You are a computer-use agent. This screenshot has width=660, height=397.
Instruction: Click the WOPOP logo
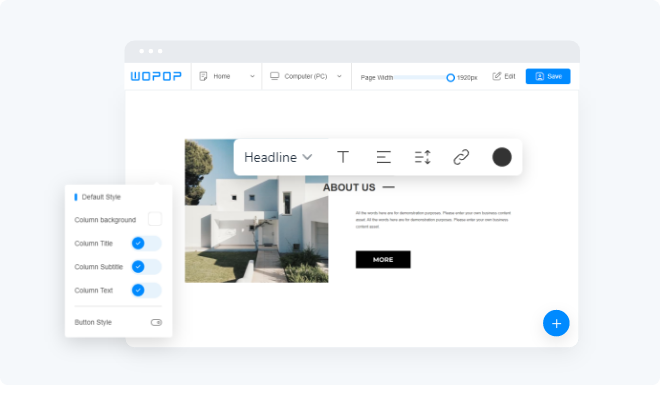coord(156,76)
